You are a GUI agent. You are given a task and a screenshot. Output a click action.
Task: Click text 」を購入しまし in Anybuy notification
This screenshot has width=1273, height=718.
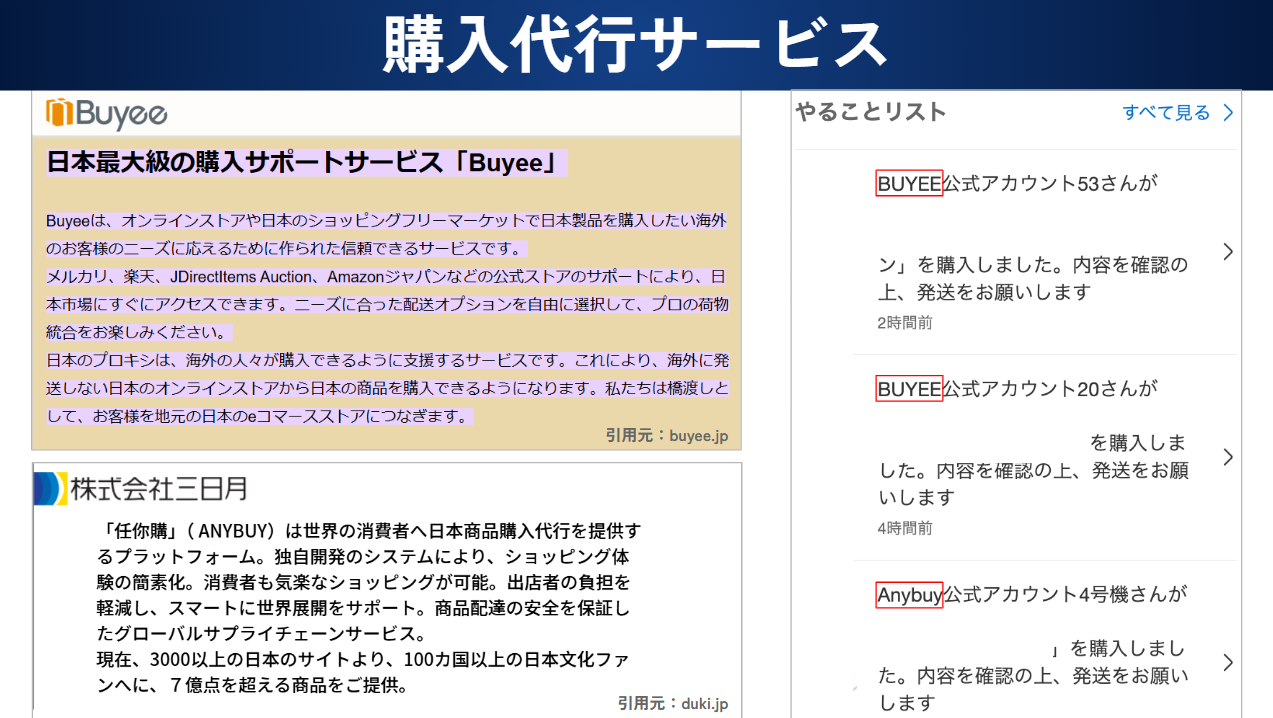pos(1118,648)
